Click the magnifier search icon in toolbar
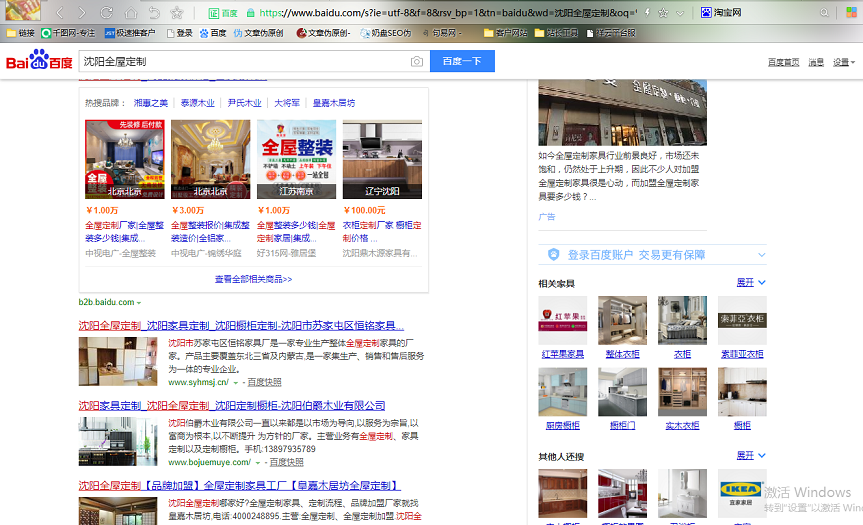Screen dimensions: 863x525 coord(824,13)
